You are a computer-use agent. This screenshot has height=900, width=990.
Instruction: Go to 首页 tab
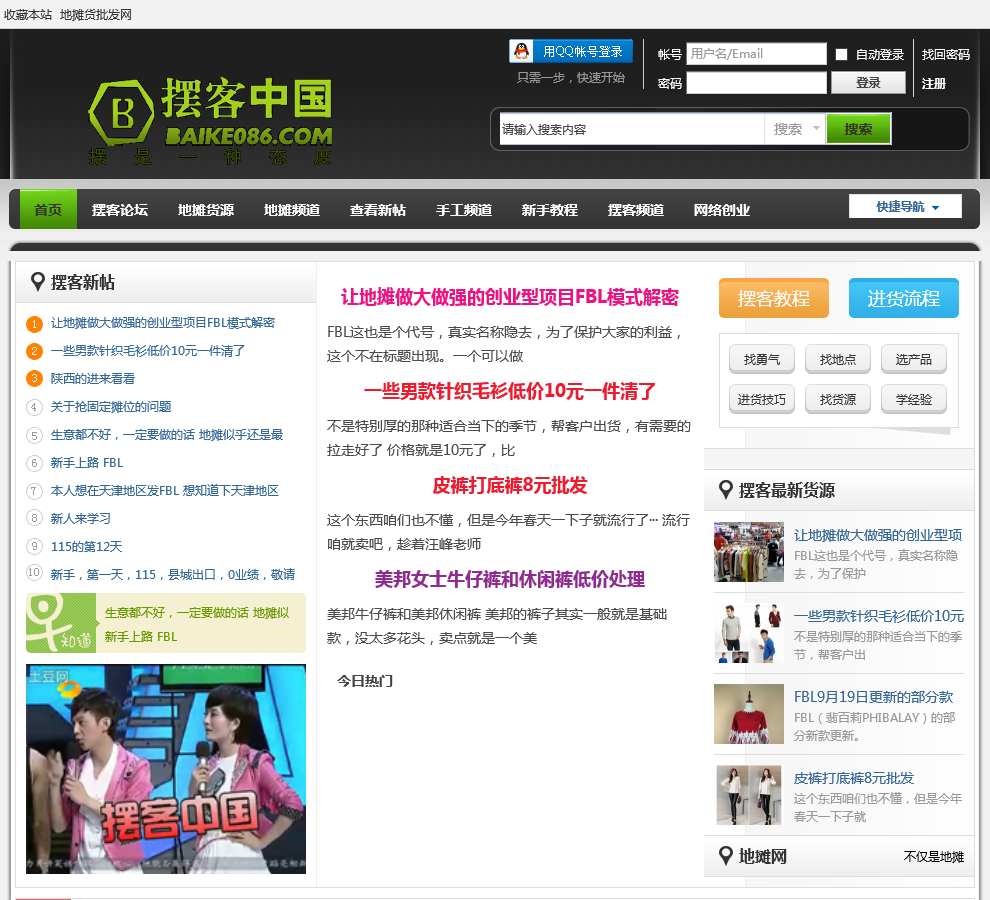tap(48, 209)
